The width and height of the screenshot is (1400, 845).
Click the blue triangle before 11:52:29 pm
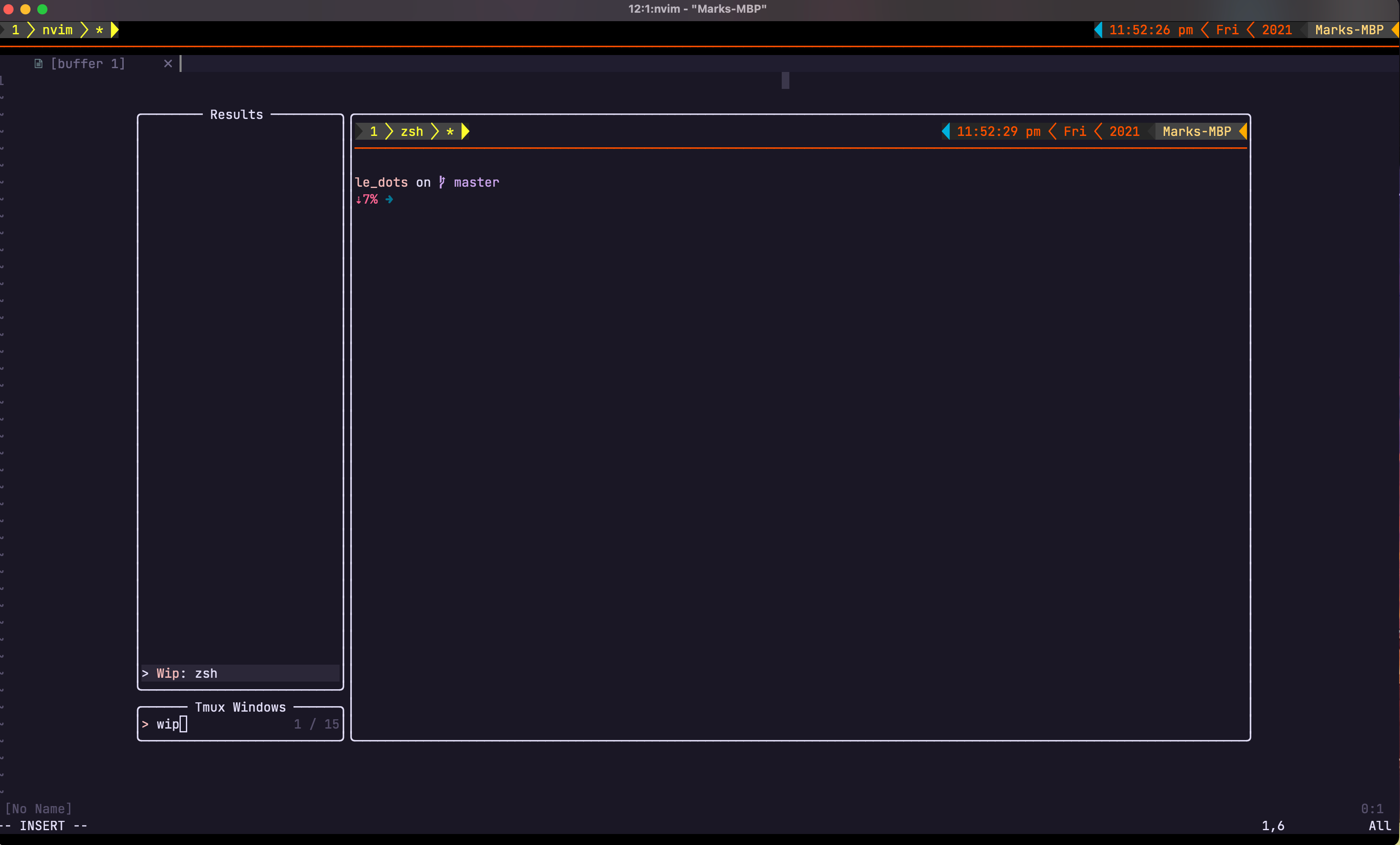946,131
